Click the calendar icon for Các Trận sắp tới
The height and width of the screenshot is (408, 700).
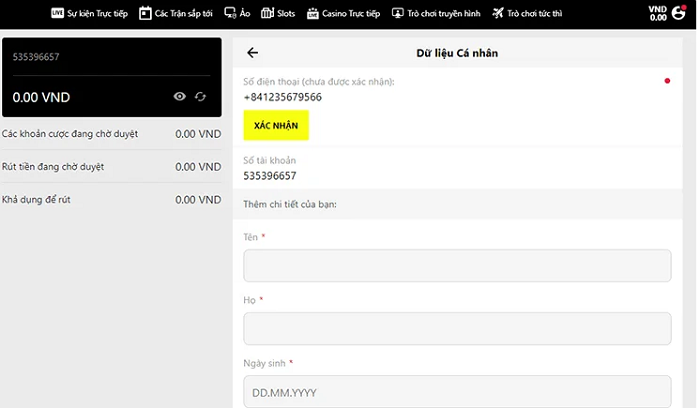146,14
